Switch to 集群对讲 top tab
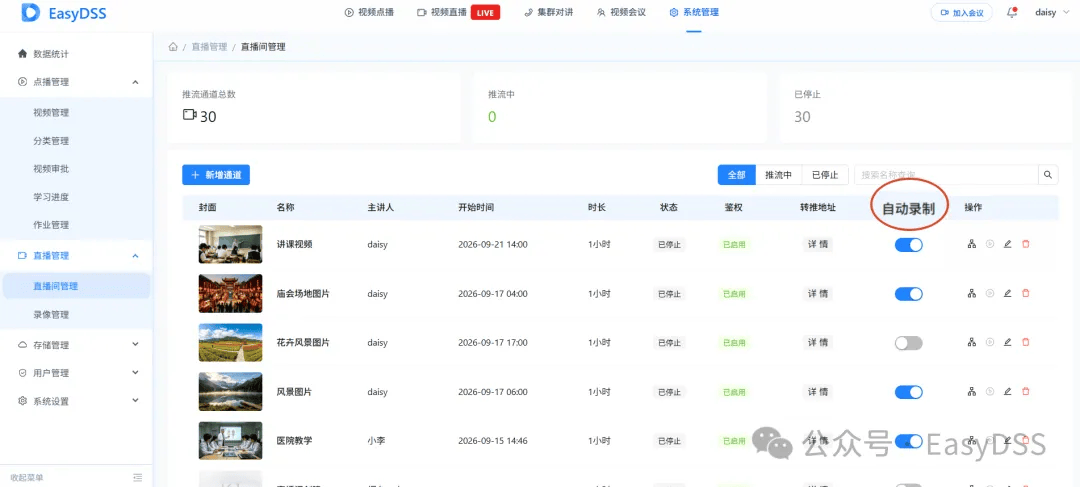 (x=548, y=12)
